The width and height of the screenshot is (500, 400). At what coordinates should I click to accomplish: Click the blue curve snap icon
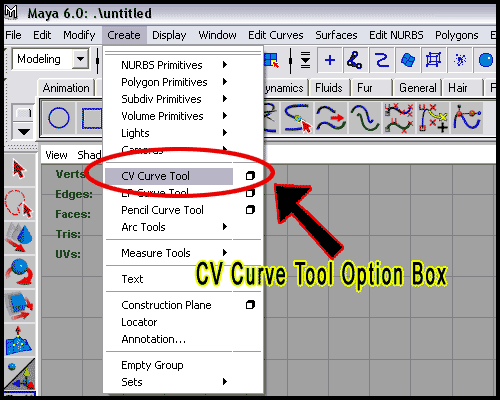(381, 60)
